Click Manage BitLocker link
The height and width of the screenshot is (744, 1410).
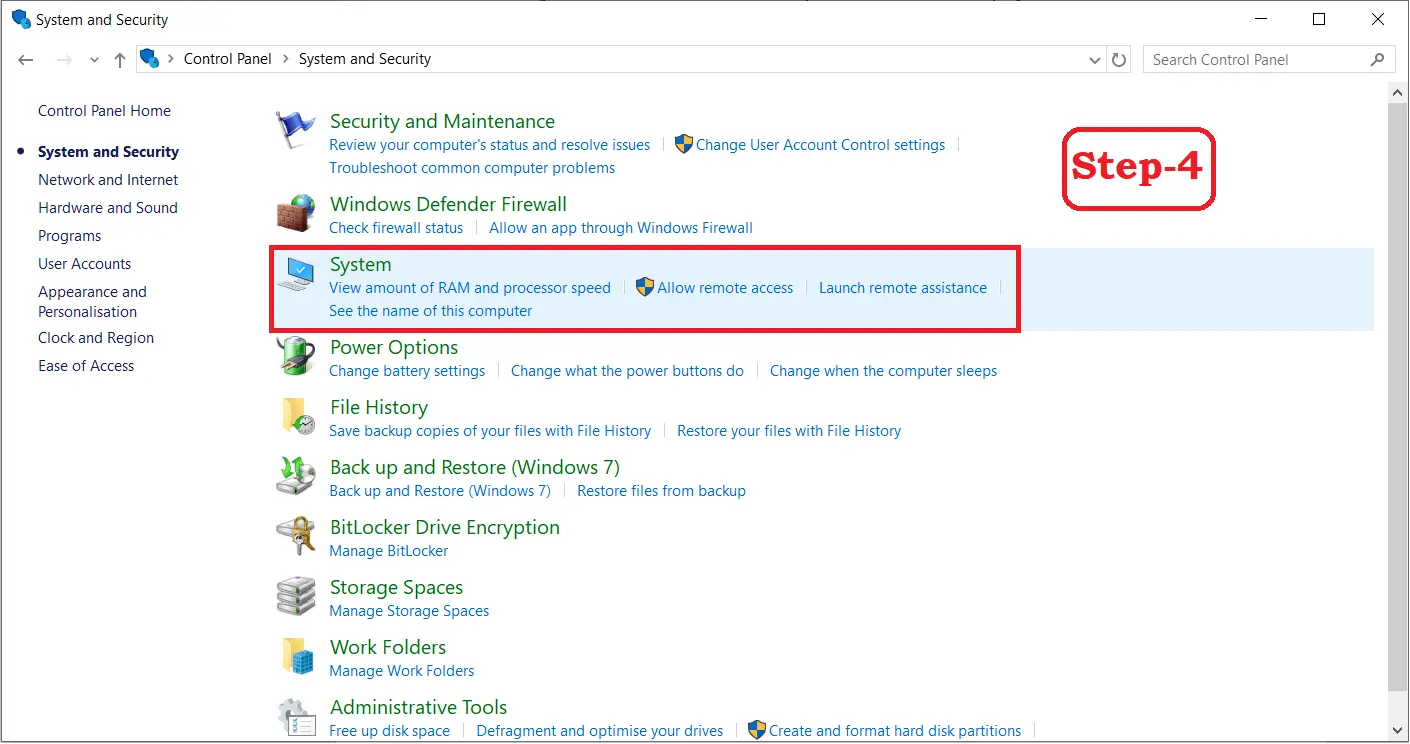click(389, 551)
